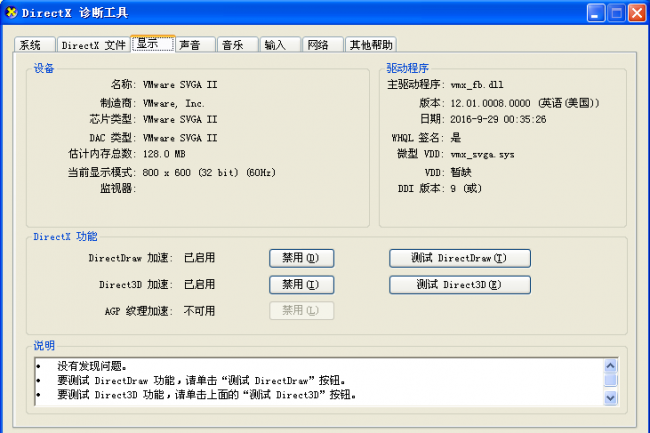
Task: Click AGP 纹理加速 status 不可用
Action: [x=199, y=311]
